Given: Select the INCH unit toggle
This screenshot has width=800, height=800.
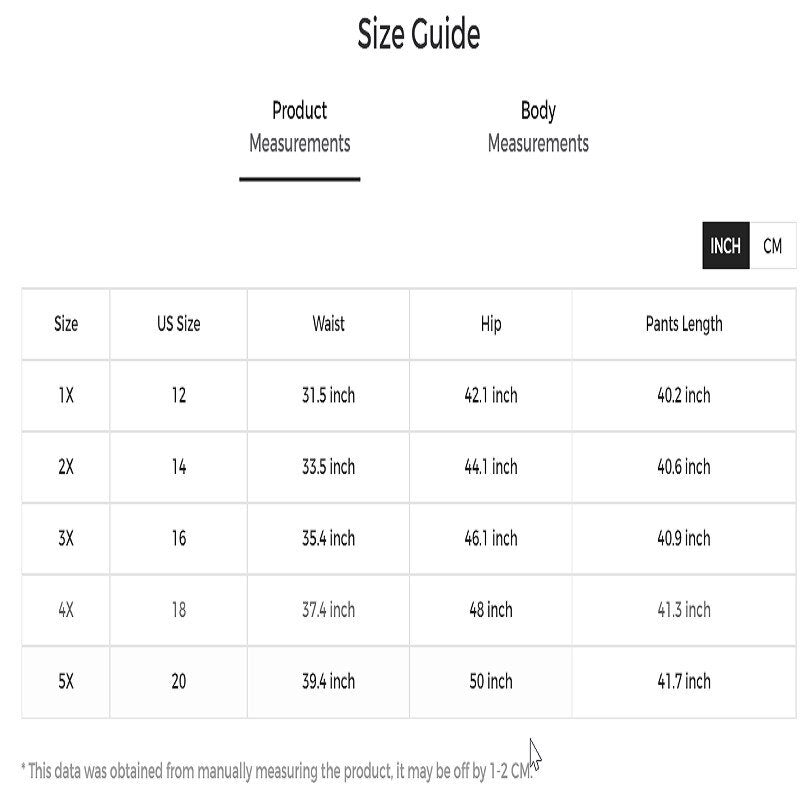Looking at the screenshot, I should pos(725,246).
